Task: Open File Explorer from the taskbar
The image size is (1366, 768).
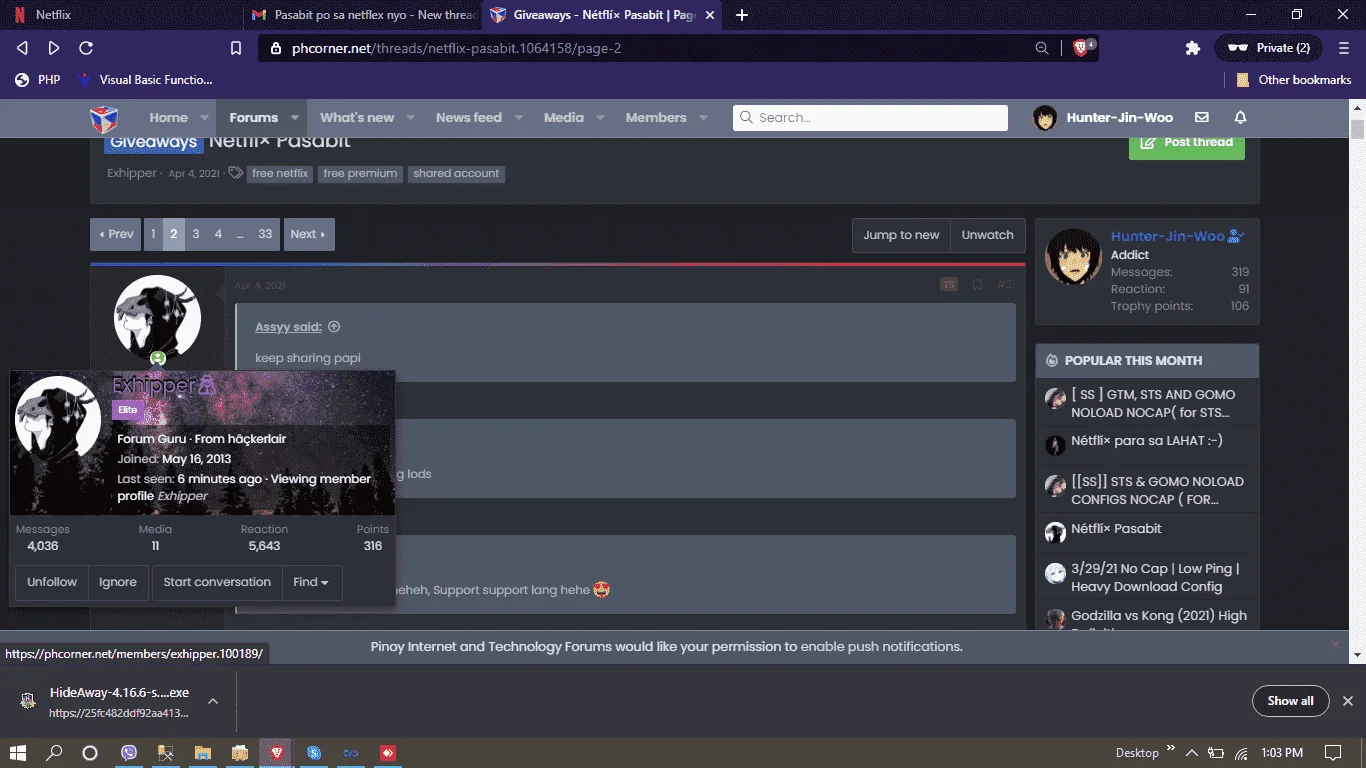Action: click(203, 752)
